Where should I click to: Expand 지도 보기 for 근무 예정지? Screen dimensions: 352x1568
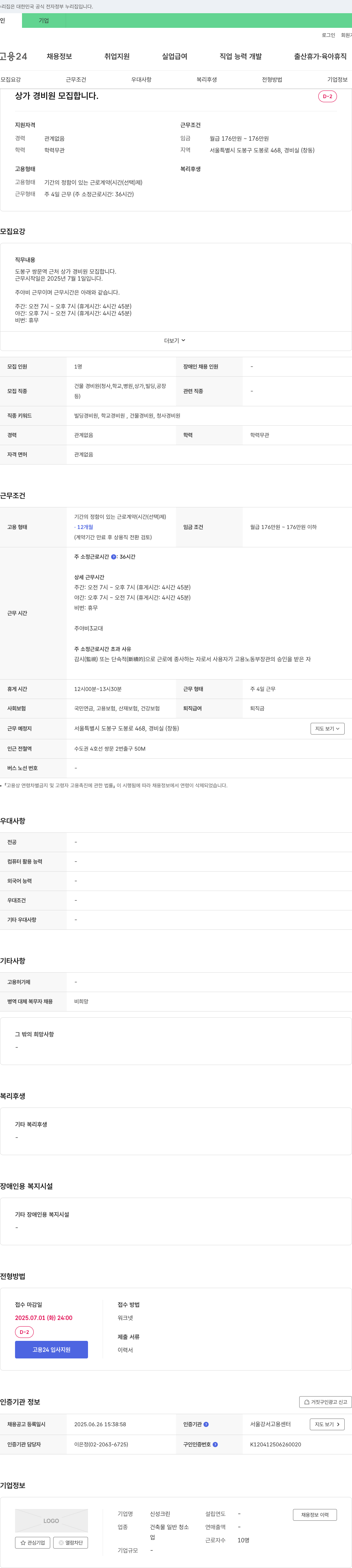coord(328,729)
